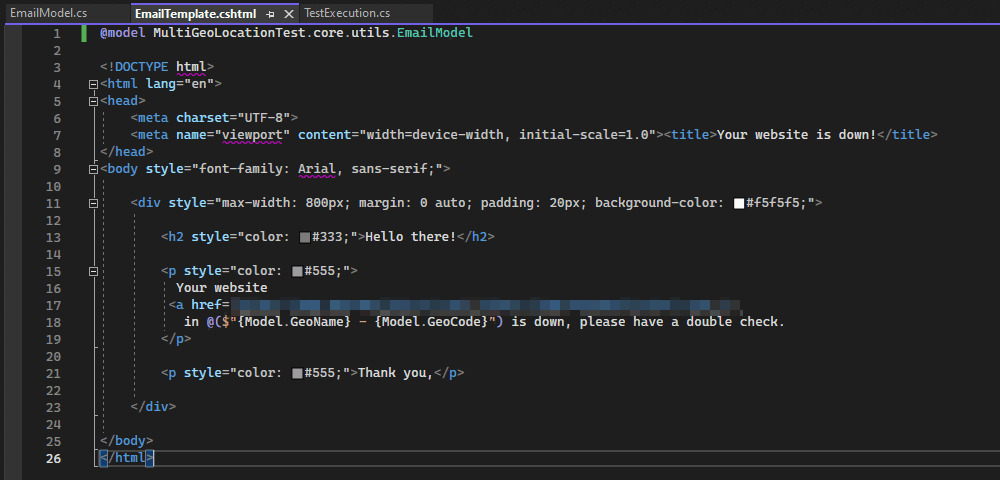1000x480 pixels.
Task: Close the EmailTemplate.cshtml tab
Action: pos(289,14)
